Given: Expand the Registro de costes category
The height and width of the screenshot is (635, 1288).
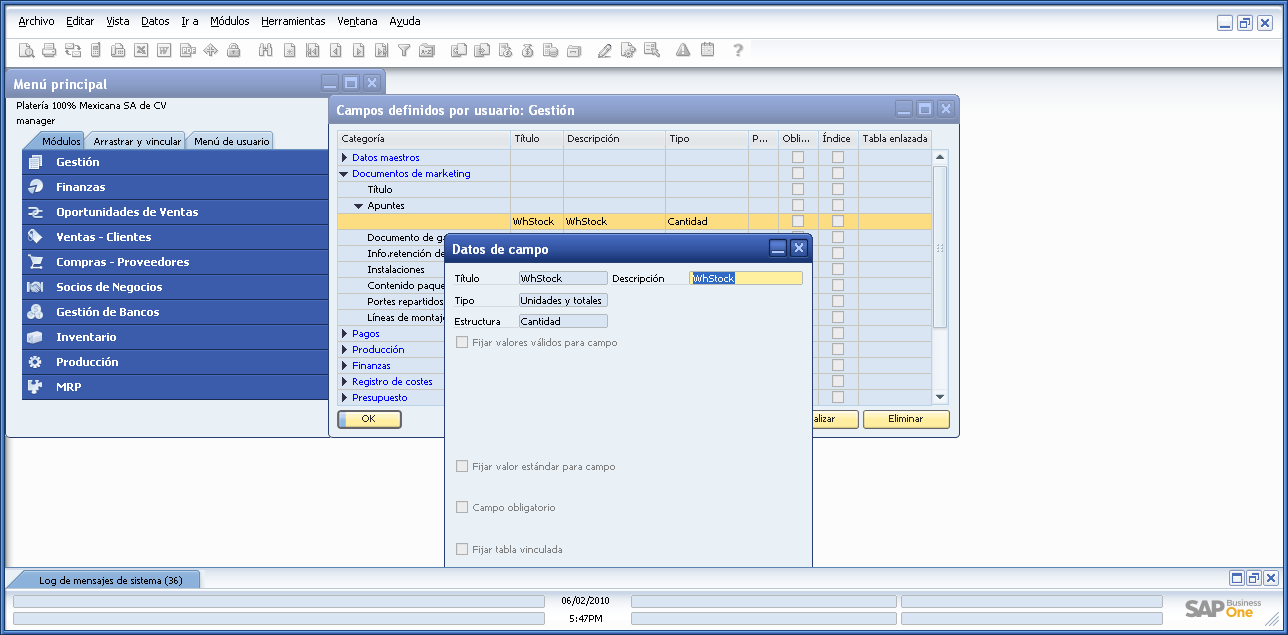Looking at the screenshot, I should tap(346, 381).
